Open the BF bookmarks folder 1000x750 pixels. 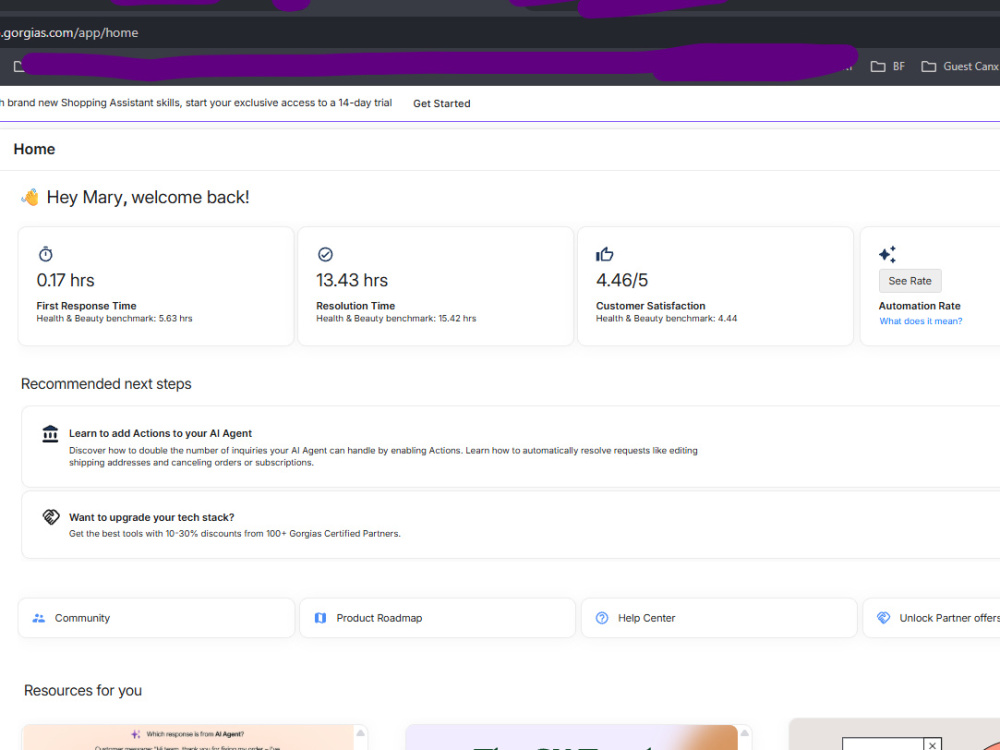coord(887,66)
